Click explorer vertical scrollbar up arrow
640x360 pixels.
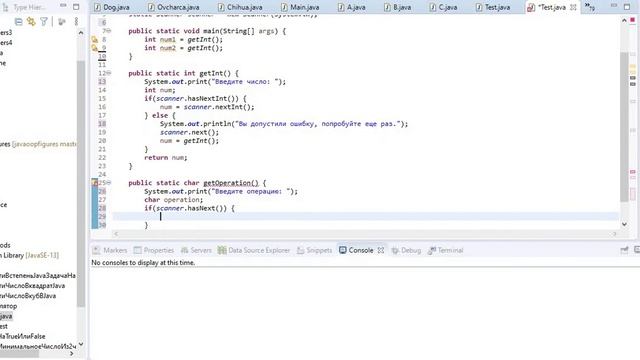81,33
